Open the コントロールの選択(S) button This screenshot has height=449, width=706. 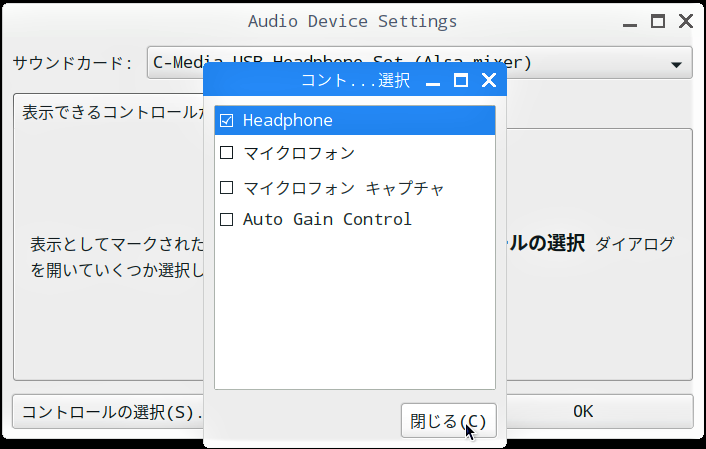108,412
